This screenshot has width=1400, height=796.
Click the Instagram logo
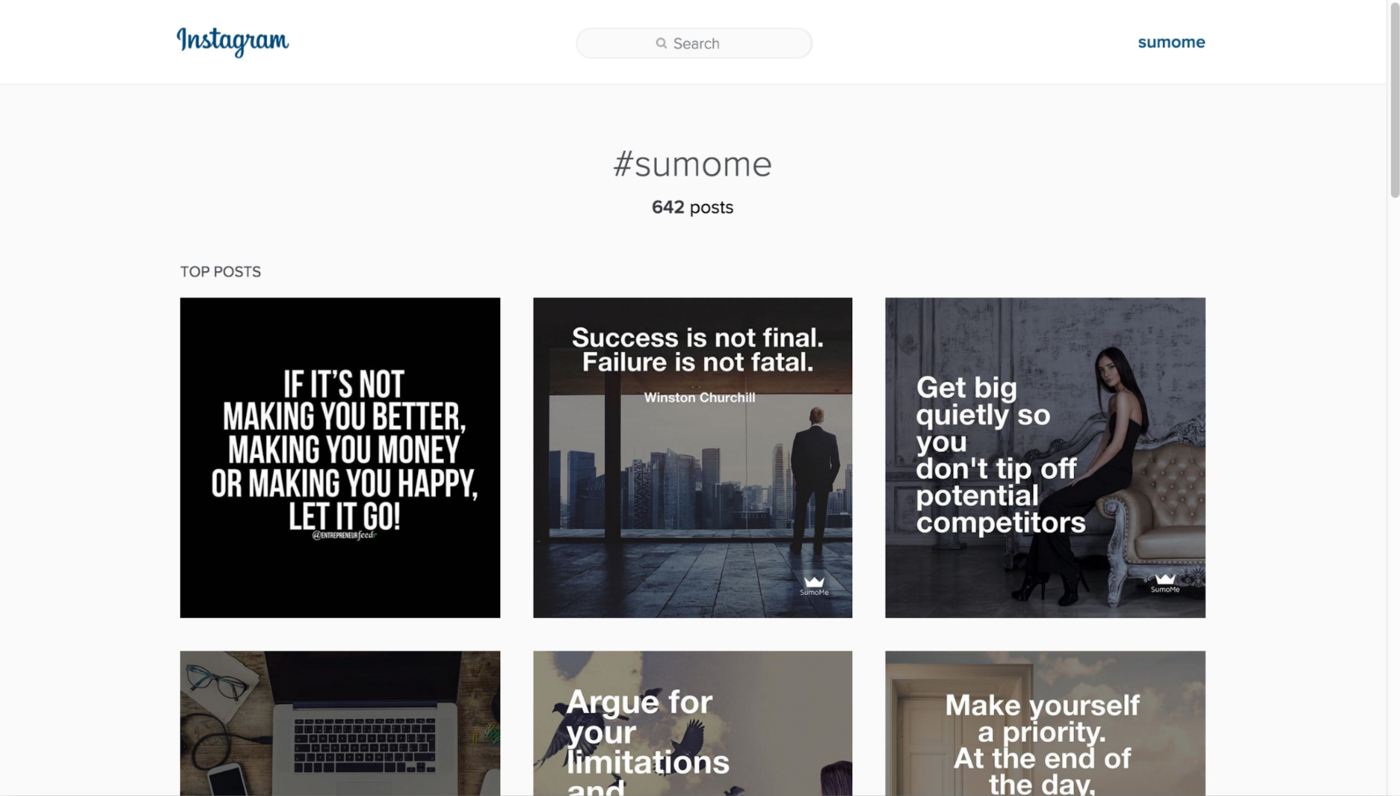coord(232,42)
